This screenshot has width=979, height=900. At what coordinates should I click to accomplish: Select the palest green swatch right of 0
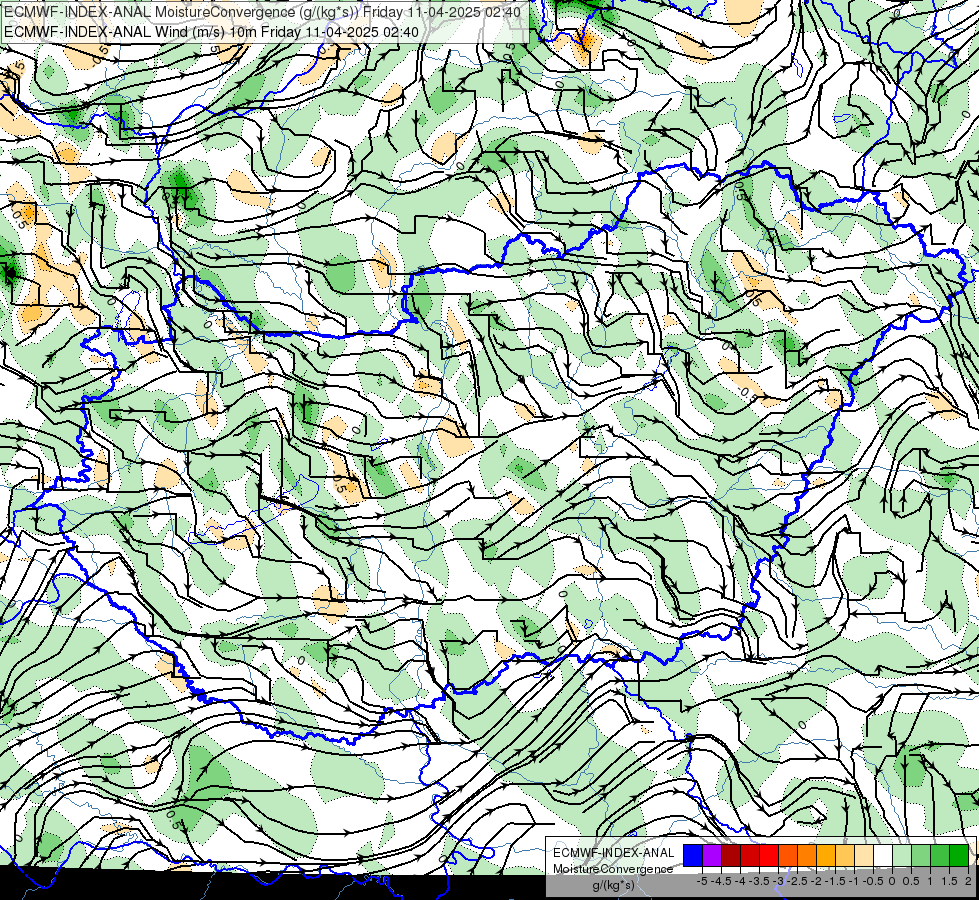point(902,855)
